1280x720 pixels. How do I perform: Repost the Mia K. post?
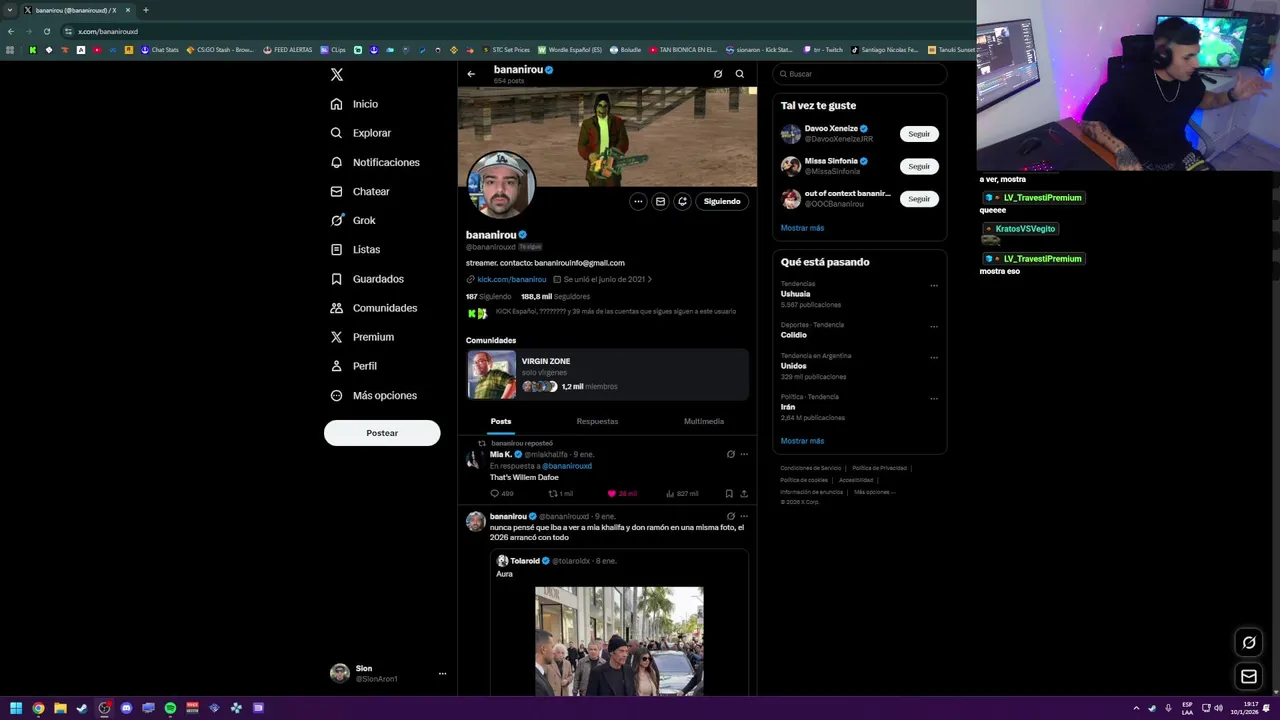[x=560, y=494]
